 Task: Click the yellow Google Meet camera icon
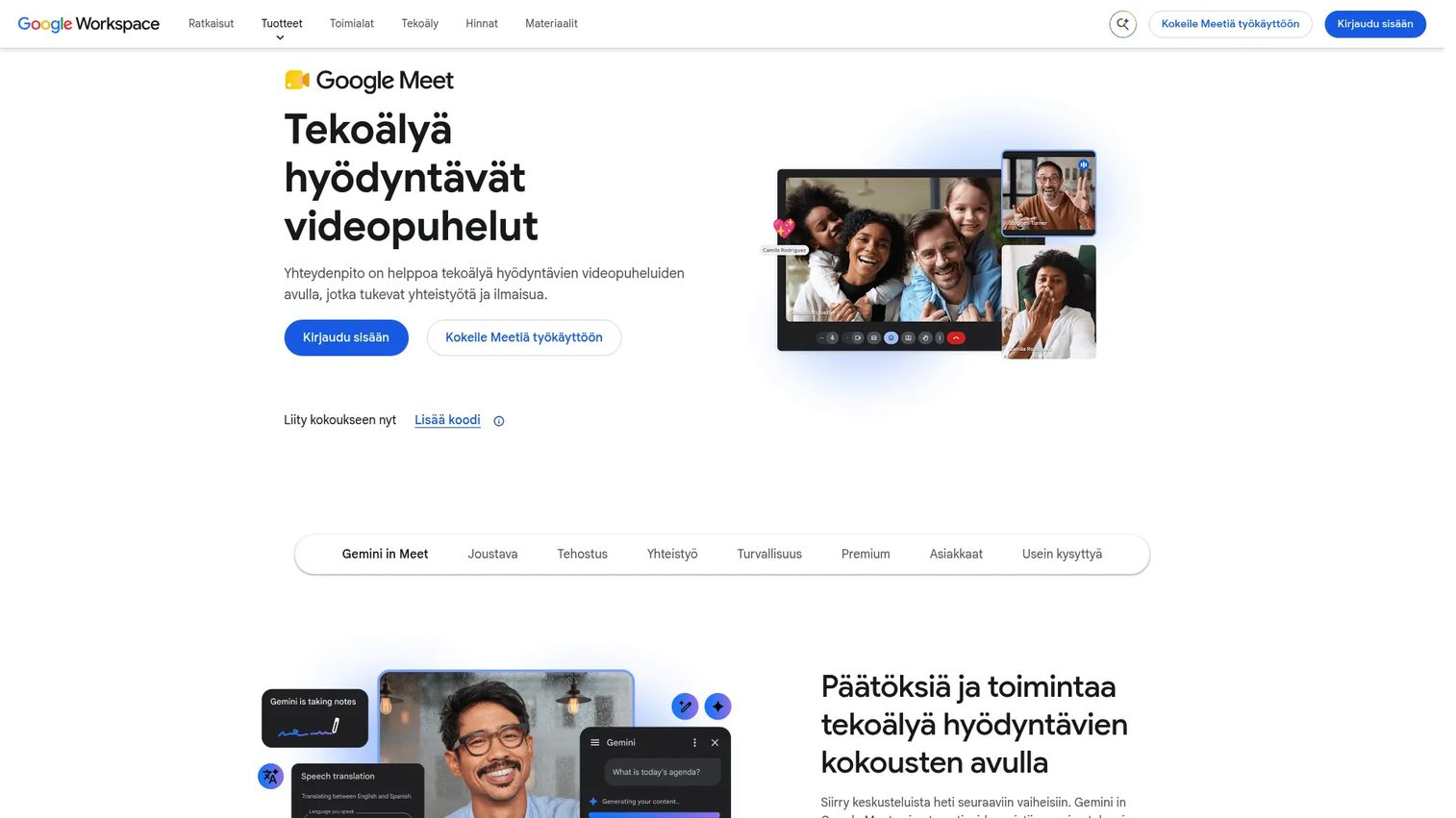point(296,80)
